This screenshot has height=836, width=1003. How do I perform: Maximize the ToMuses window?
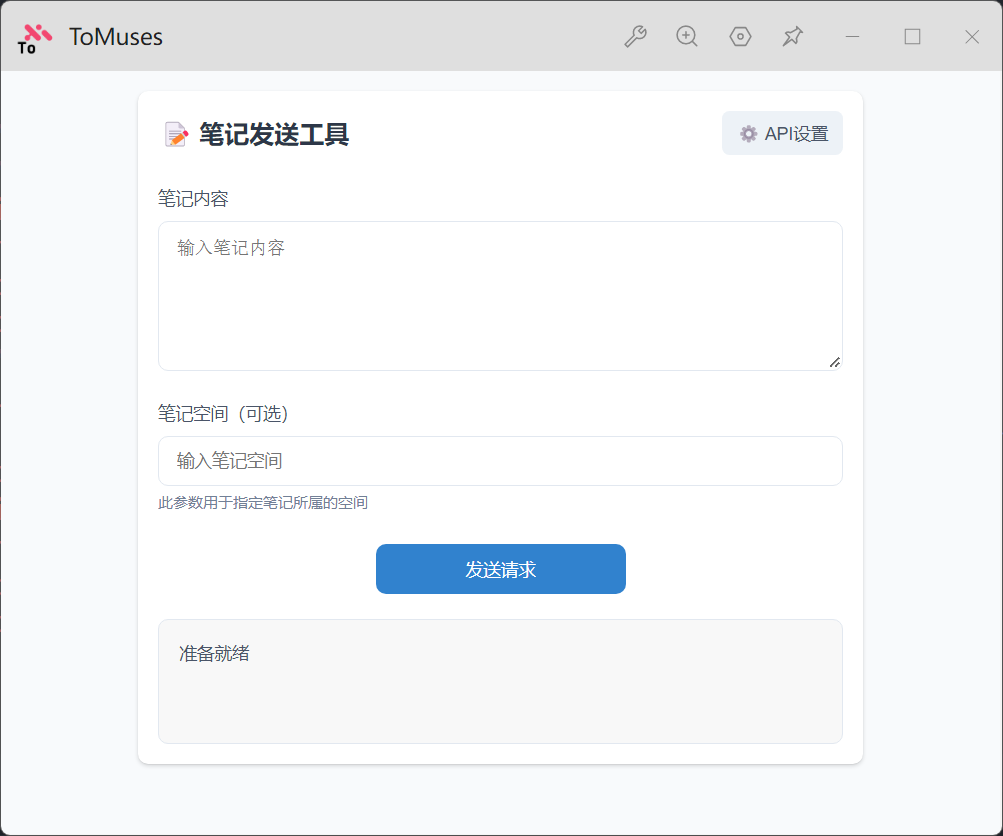912,36
